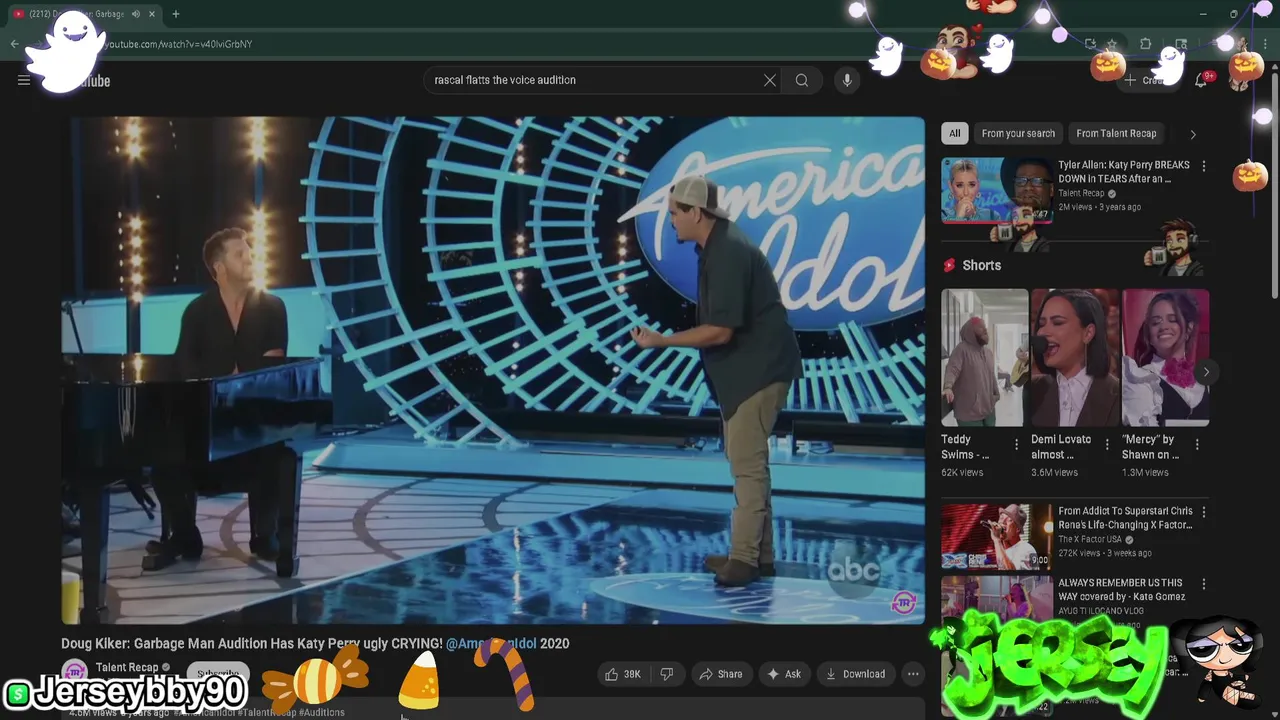This screenshot has height=720, width=1280.
Task: Open the notifications bell
Action: (x=1201, y=80)
